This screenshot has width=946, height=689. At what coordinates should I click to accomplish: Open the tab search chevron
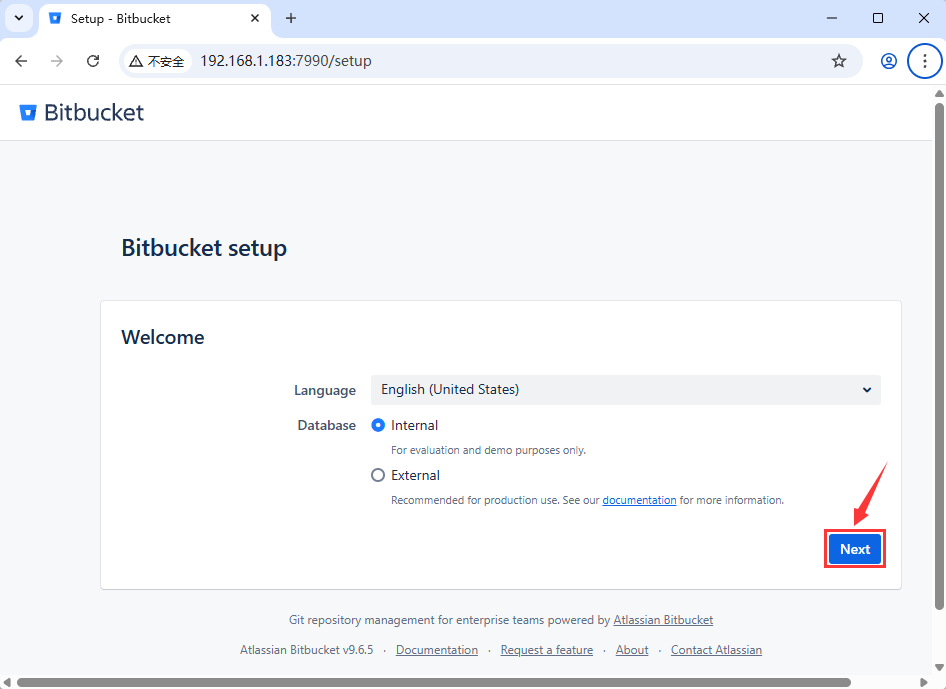pyautogui.click(x=19, y=18)
